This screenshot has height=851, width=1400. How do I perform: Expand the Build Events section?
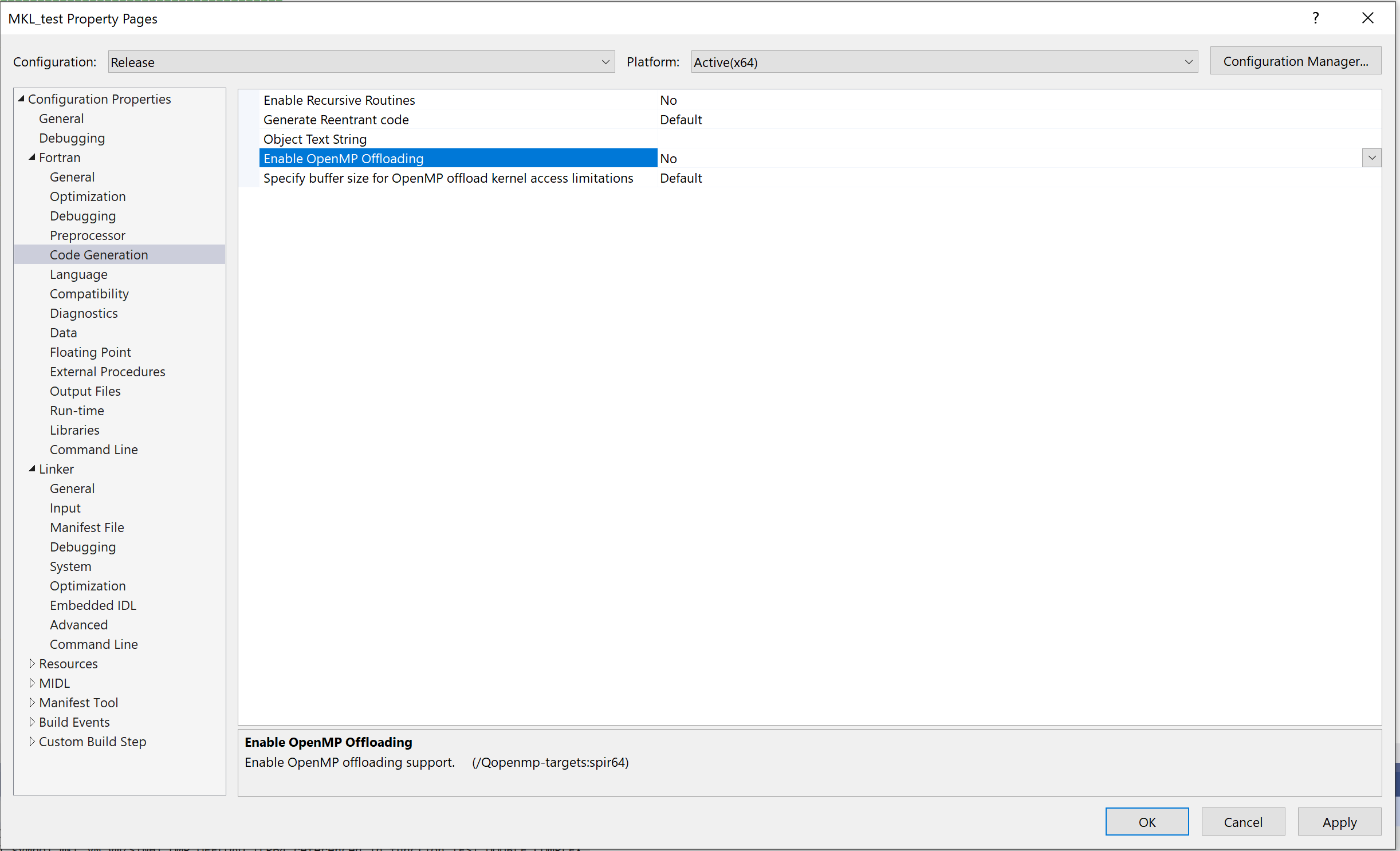33,722
